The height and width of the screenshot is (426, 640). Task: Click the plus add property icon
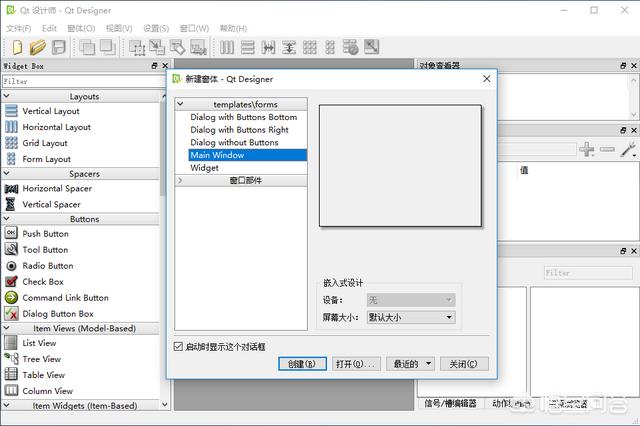click(x=587, y=149)
